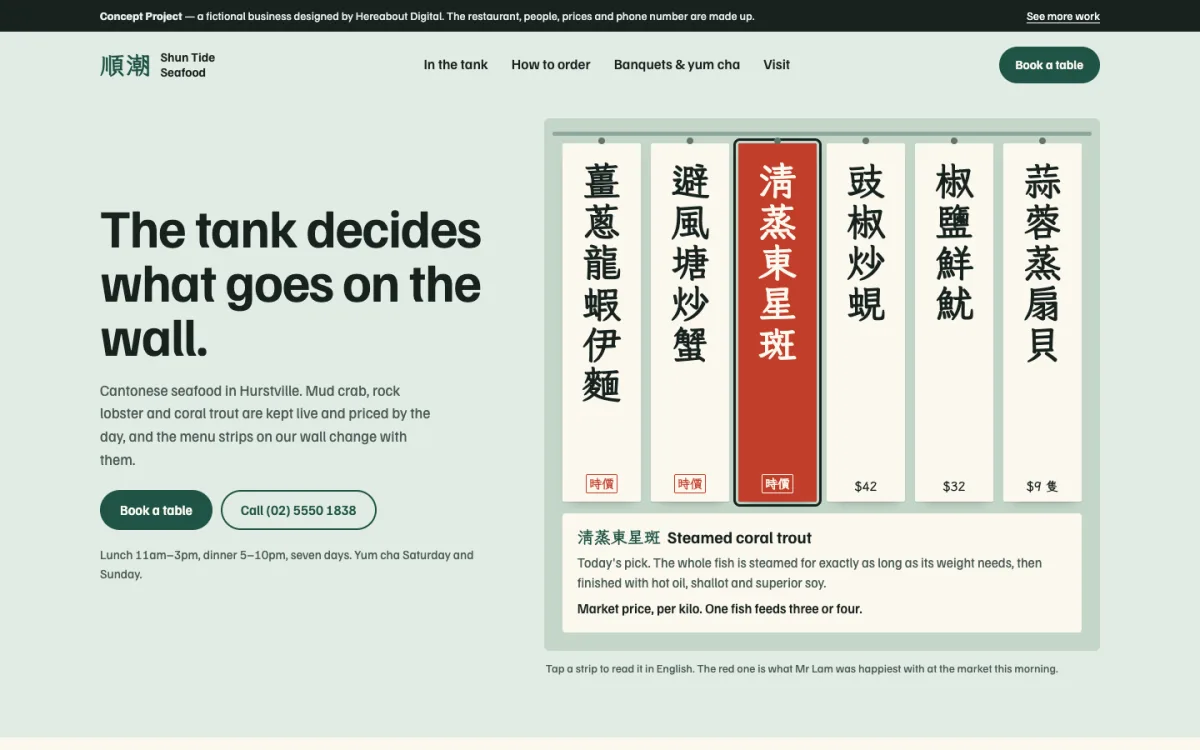
Task: Click the 順潮 Shun Tide Seafood logo
Action: click(x=158, y=65)
